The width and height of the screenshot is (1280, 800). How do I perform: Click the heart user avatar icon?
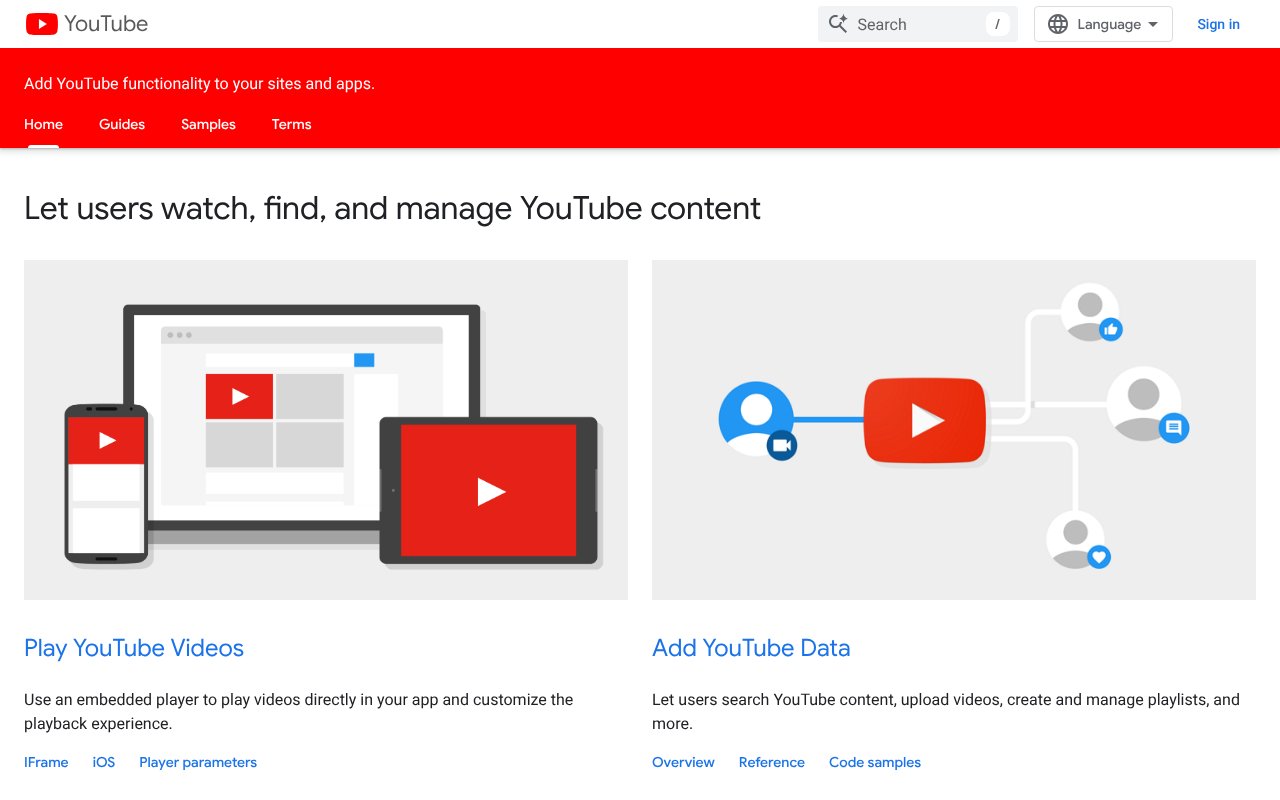(x=1077, y=540)
